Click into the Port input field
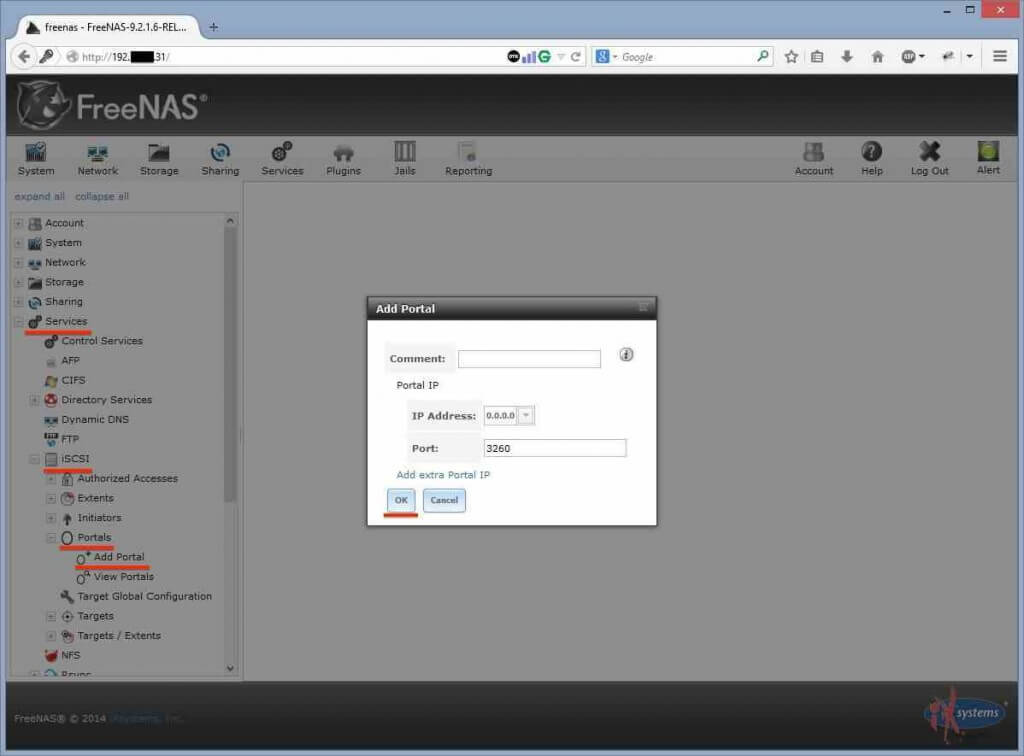 554,448
